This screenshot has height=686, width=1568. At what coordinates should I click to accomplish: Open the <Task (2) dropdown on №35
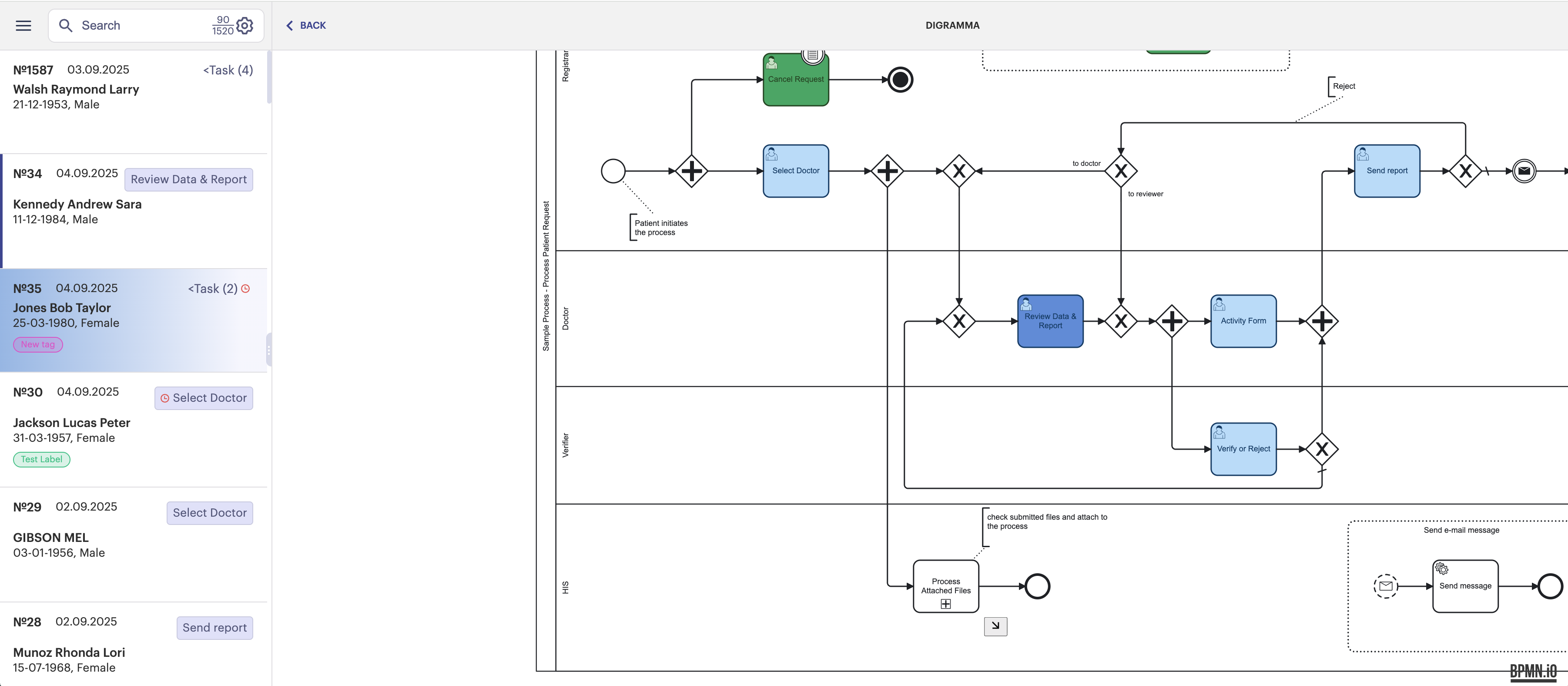click(212, 289)
